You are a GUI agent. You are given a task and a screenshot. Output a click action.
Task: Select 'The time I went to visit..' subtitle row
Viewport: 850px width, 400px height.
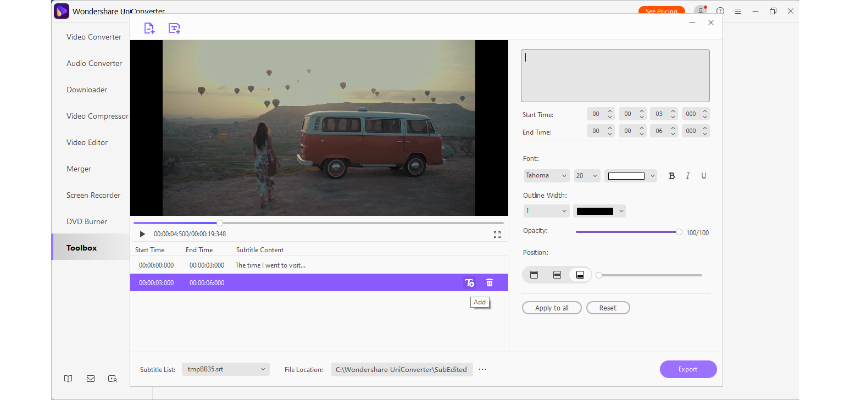coord(319,266)
